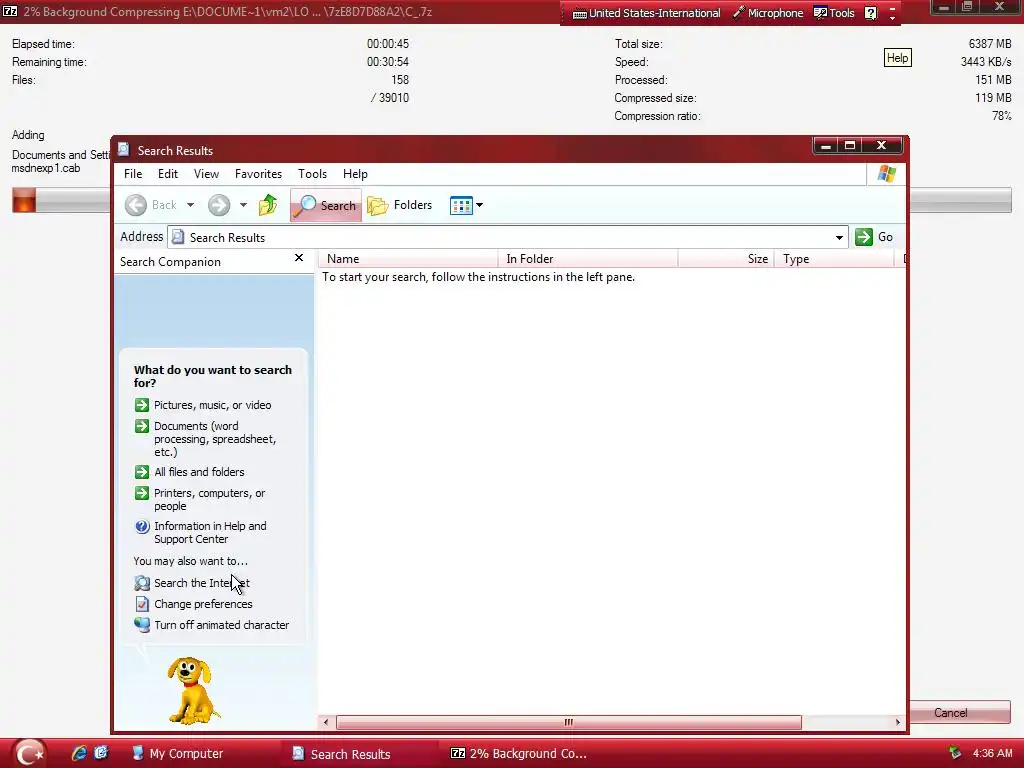1024x768 pixels.
Task: Search for Pictures, music, or video
Action: pos(212,405)
